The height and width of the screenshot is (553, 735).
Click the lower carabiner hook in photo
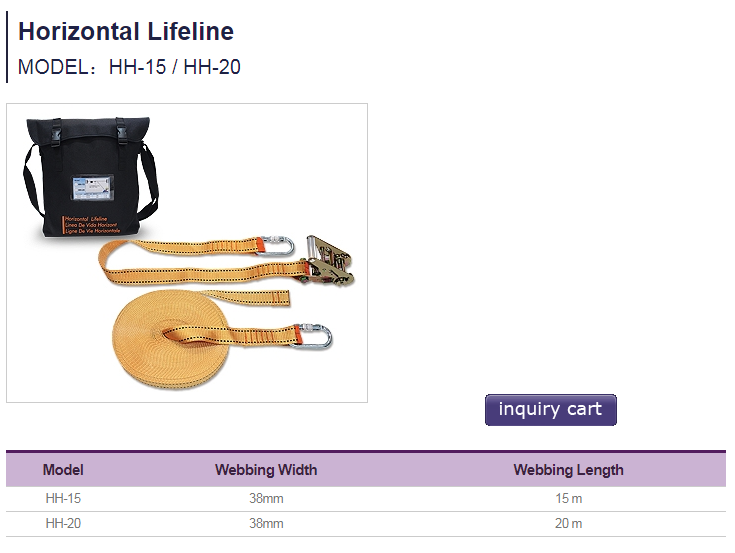click(314, 336)
